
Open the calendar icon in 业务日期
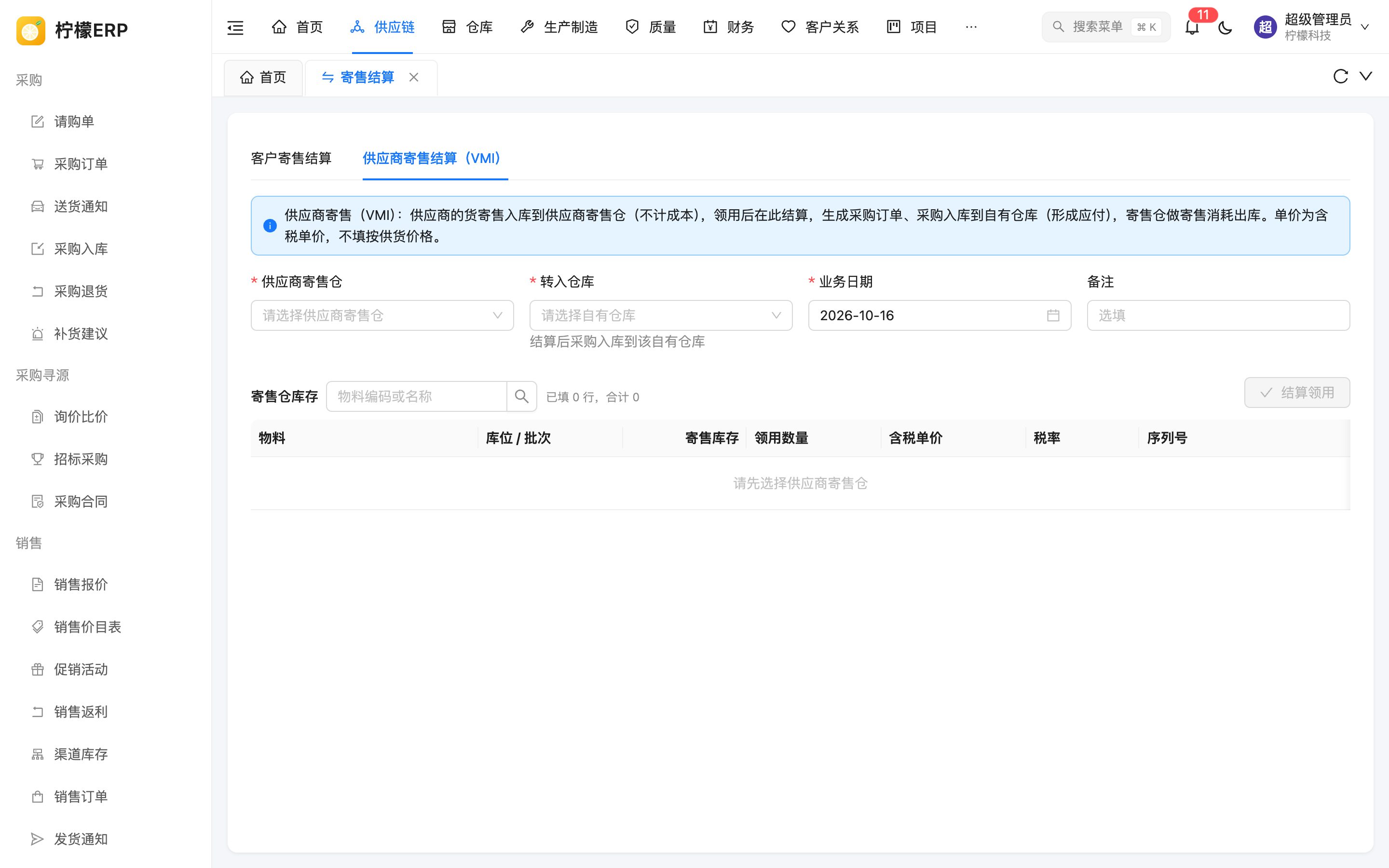1053,315
